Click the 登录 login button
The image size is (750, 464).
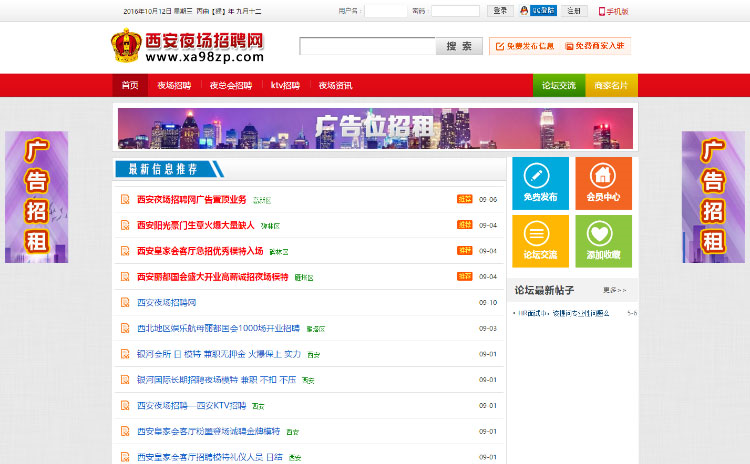tap(500, 11)
